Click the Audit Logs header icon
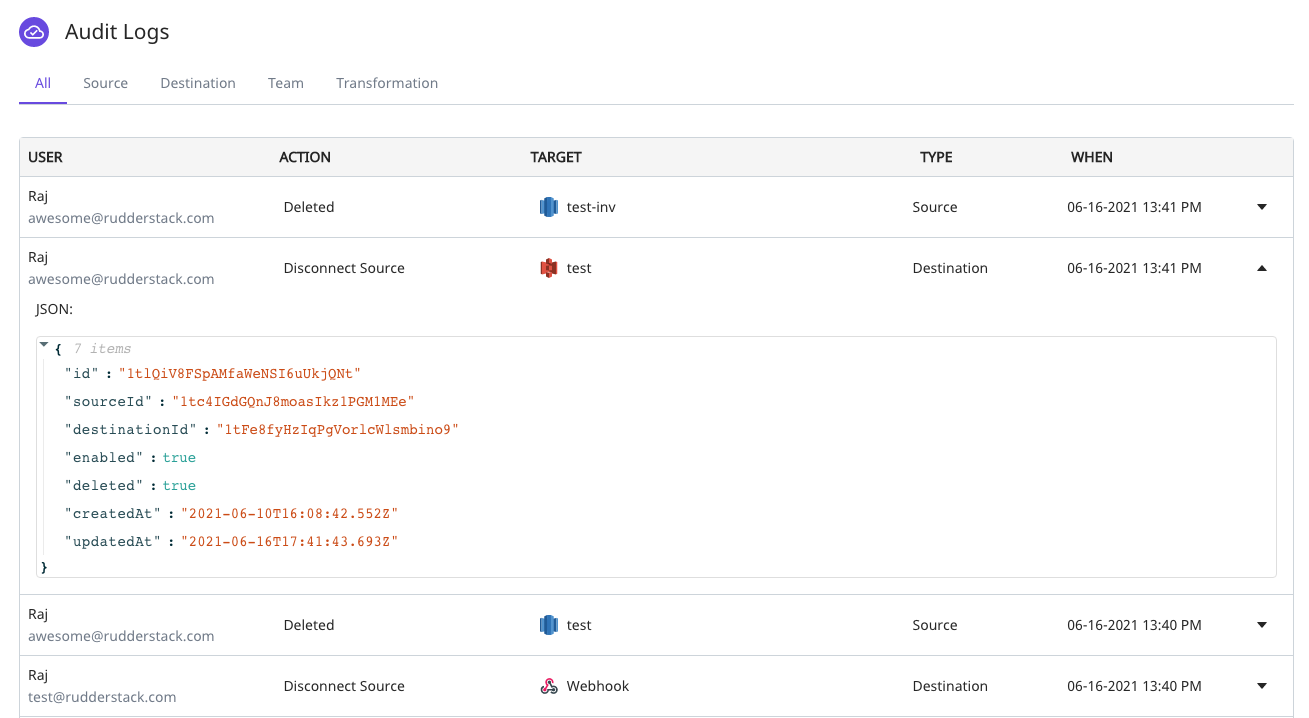The height and width of the screenshot is (718, 1309). point(33,31)
